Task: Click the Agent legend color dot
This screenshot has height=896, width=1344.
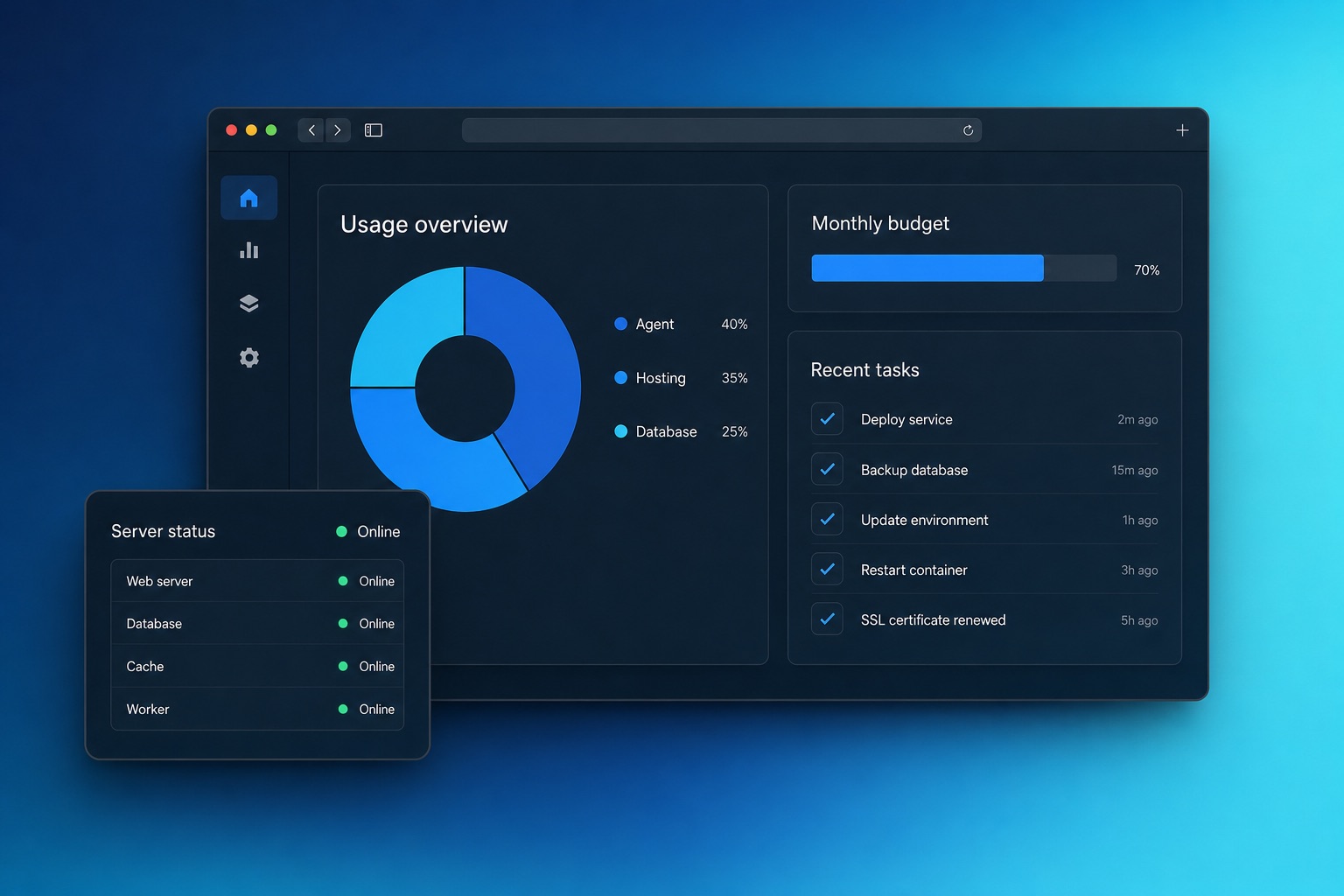Action: pos(621,324)
